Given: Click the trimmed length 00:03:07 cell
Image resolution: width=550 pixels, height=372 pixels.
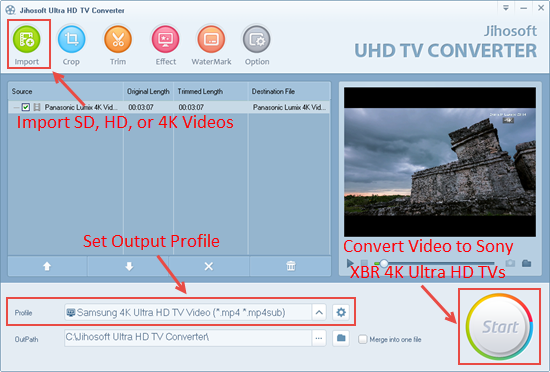Looking at the screenshot, I should pos(191,107).
